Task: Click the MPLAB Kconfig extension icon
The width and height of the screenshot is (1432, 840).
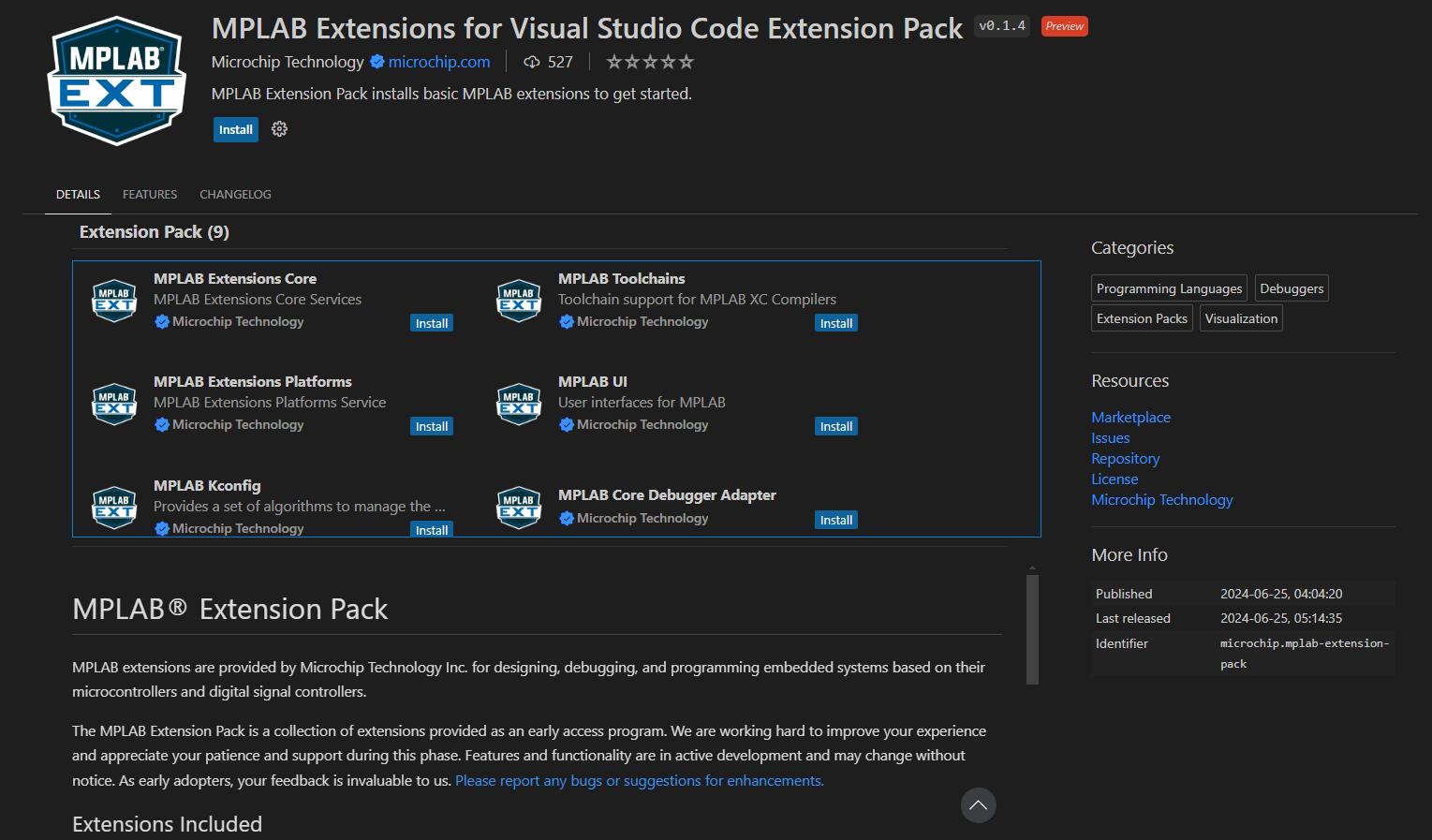Action: tap(114, 507)
